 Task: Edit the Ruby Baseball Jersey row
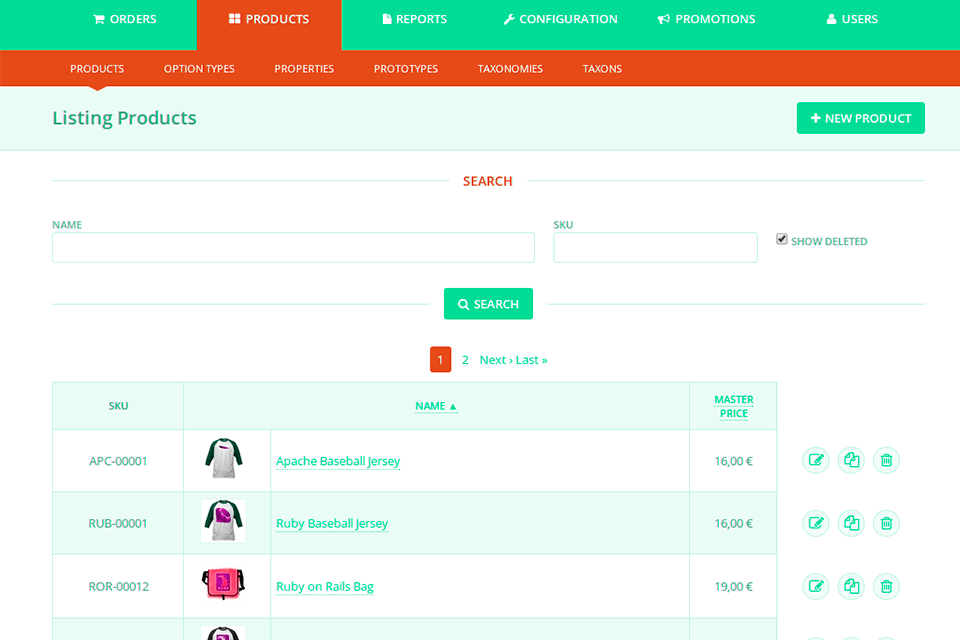coord(816,523)
